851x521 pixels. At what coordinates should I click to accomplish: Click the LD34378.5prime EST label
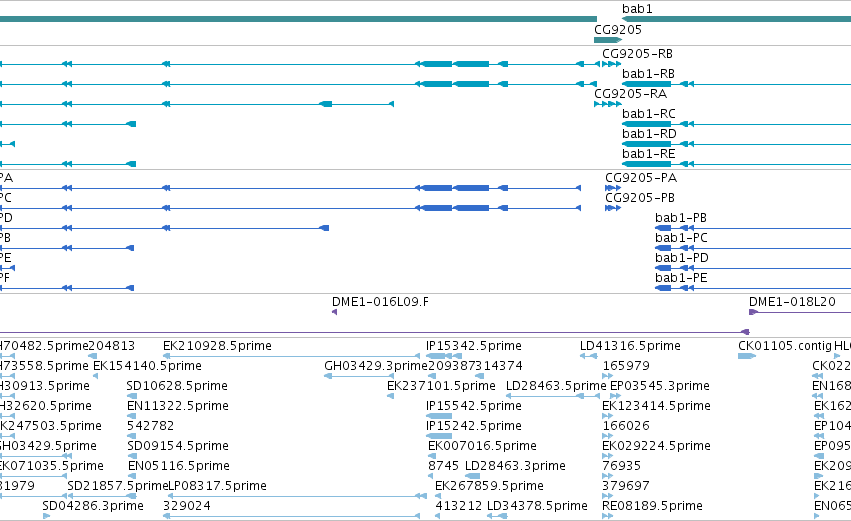(x=537, y=507)
